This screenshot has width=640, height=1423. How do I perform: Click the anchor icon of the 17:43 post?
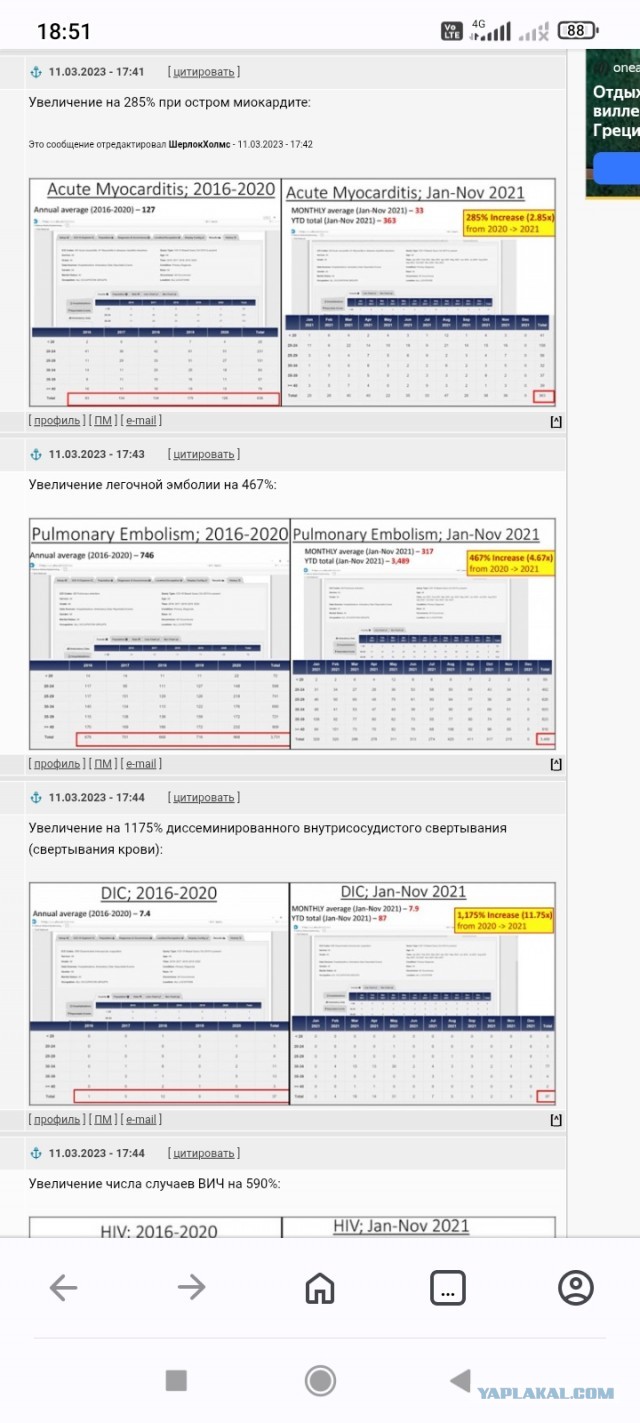[36, 454]
